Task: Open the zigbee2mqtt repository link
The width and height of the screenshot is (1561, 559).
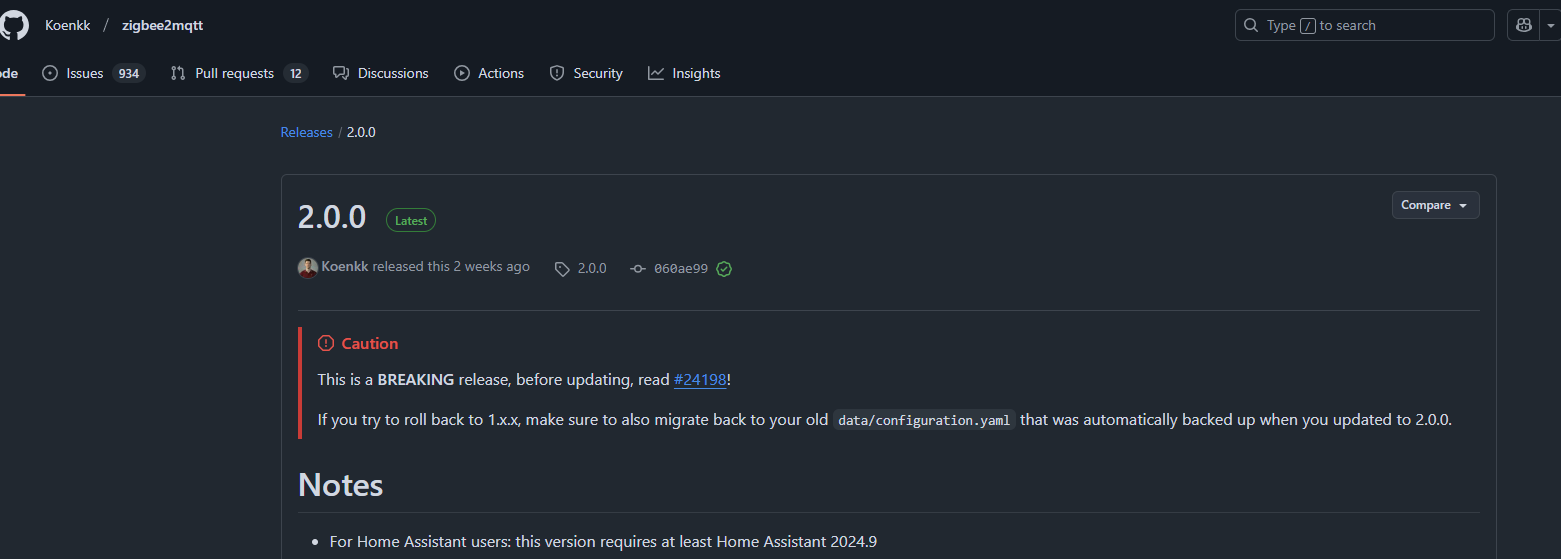Action: click(x=163, y=25)
